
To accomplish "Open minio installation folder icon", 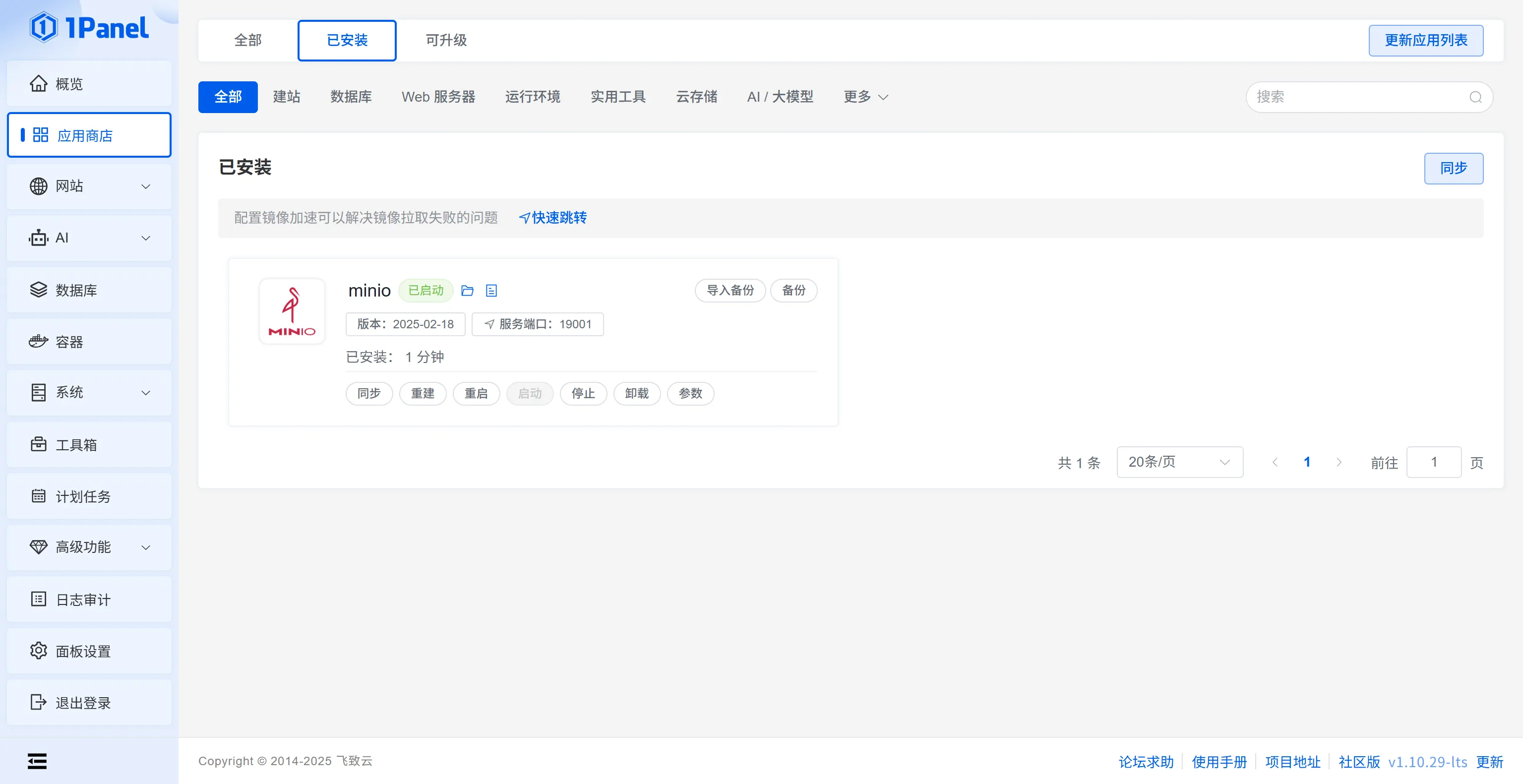I will pyautogui.click(x=467, y=290).
